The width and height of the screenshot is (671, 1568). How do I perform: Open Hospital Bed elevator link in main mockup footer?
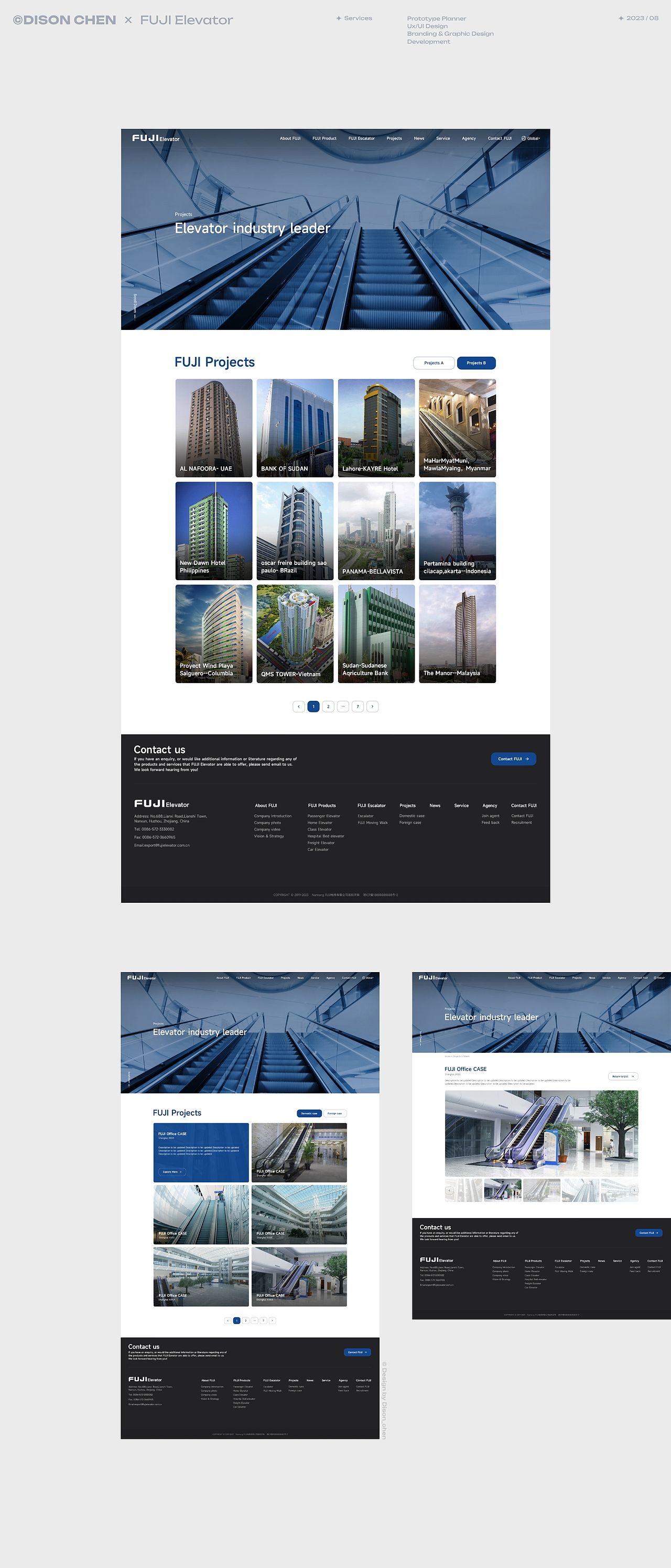click(x=326, y=836)
